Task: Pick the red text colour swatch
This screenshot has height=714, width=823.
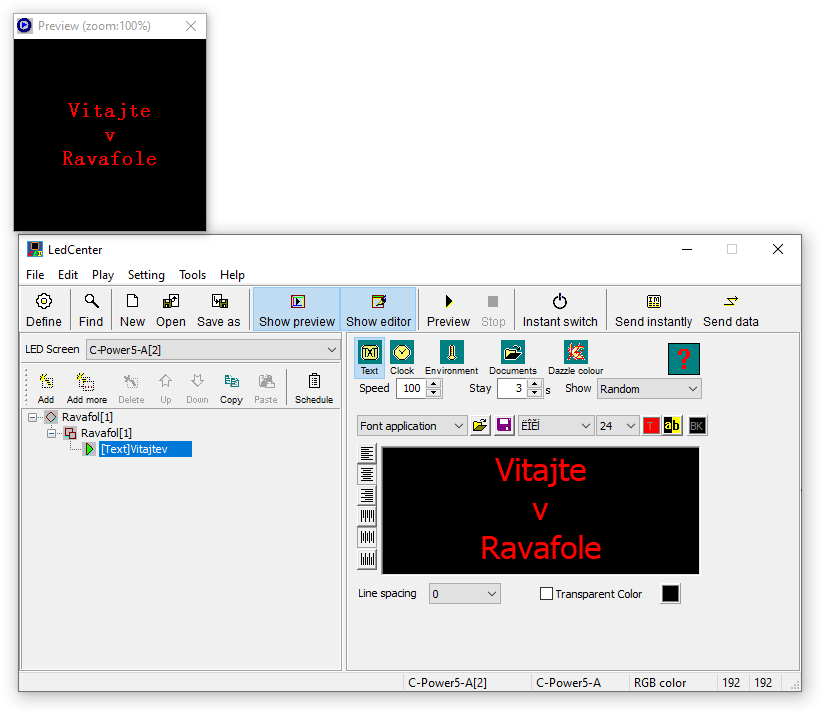Action: pos(651,426)
